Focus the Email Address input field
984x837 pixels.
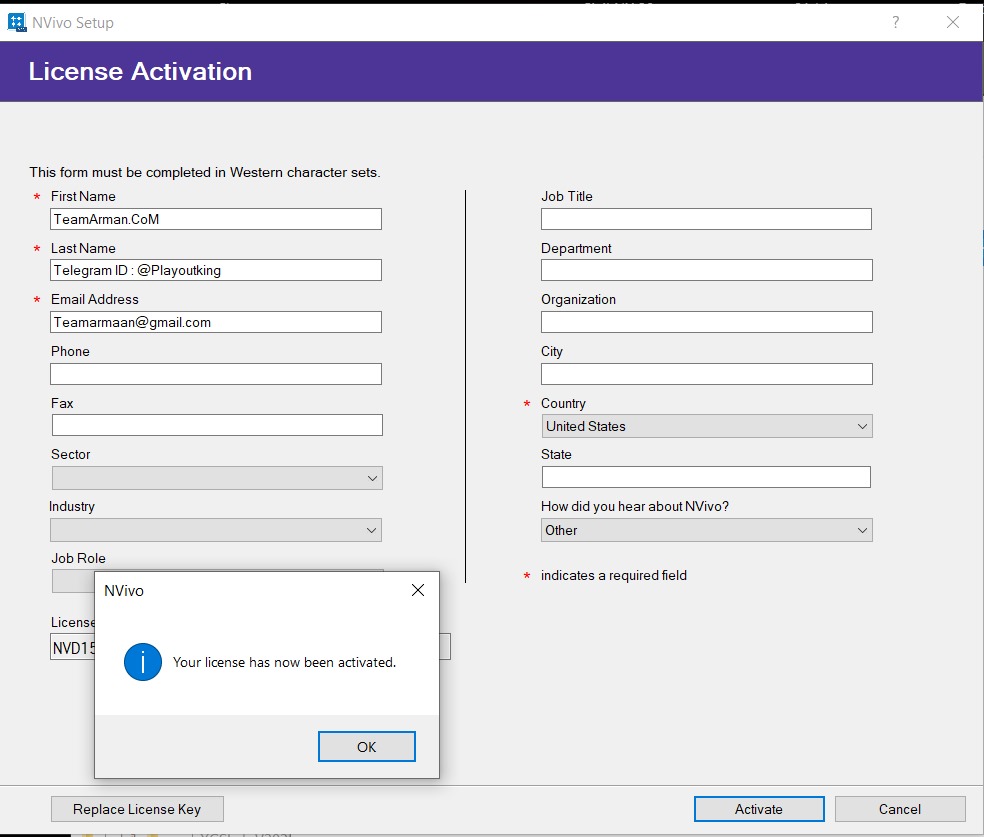point(216,322)
